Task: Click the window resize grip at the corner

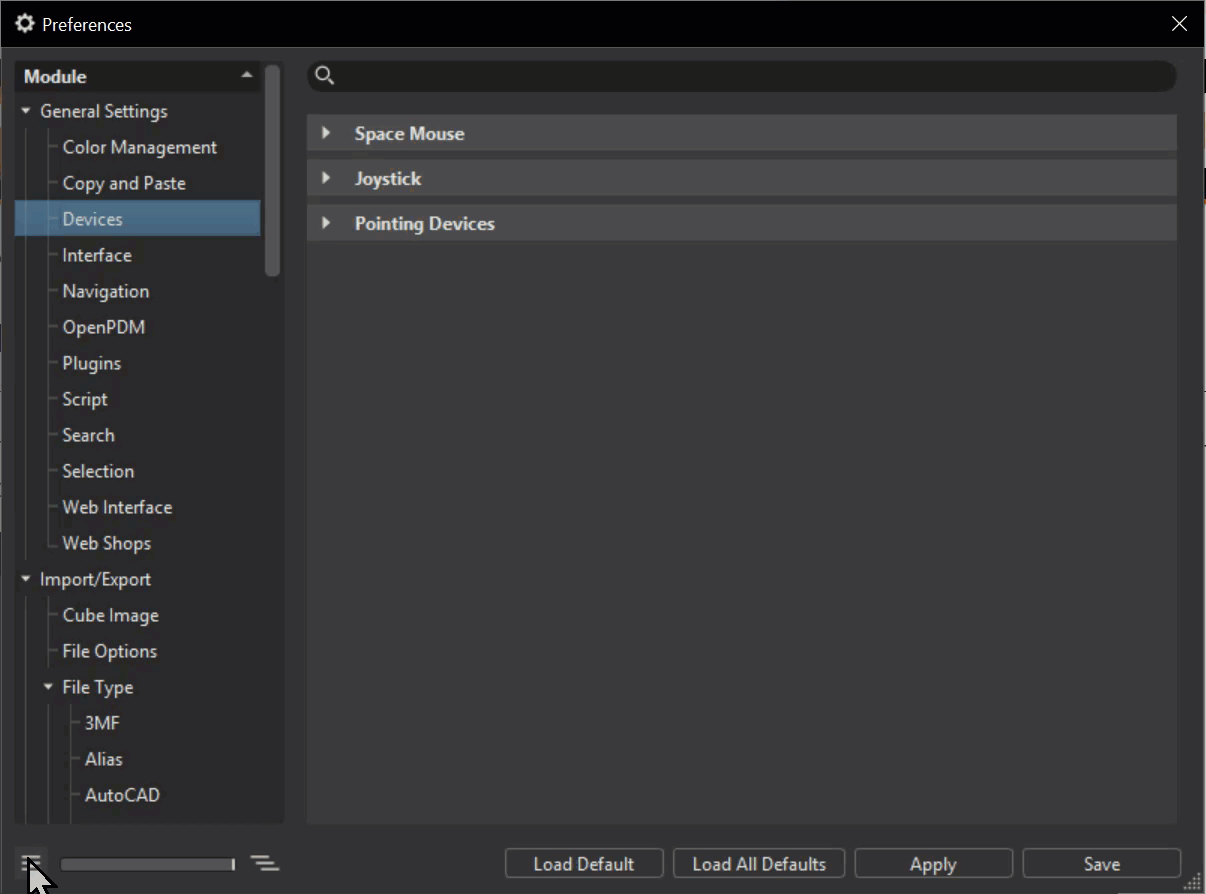Action: pos(1193,880)
